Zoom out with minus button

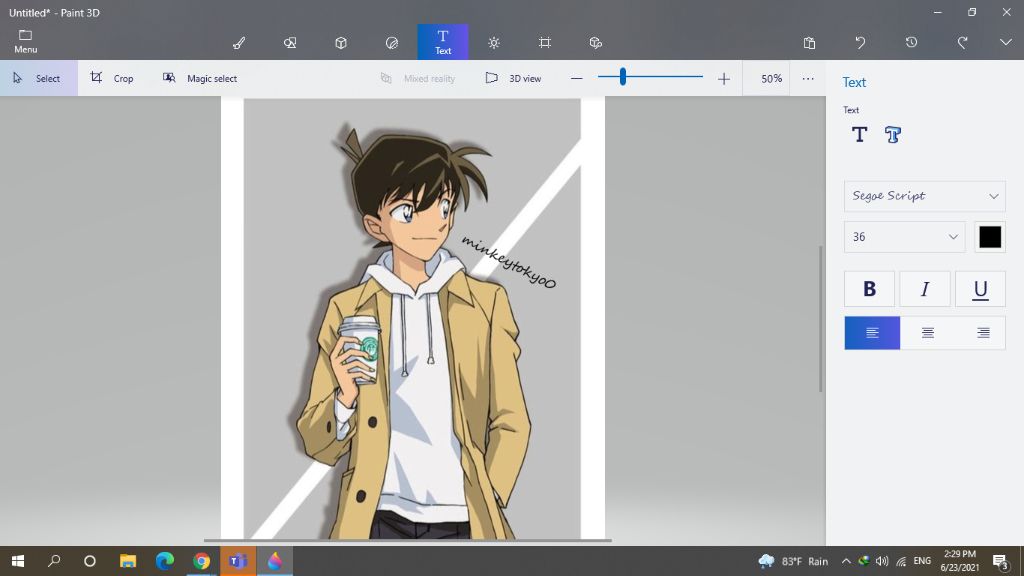576,78
